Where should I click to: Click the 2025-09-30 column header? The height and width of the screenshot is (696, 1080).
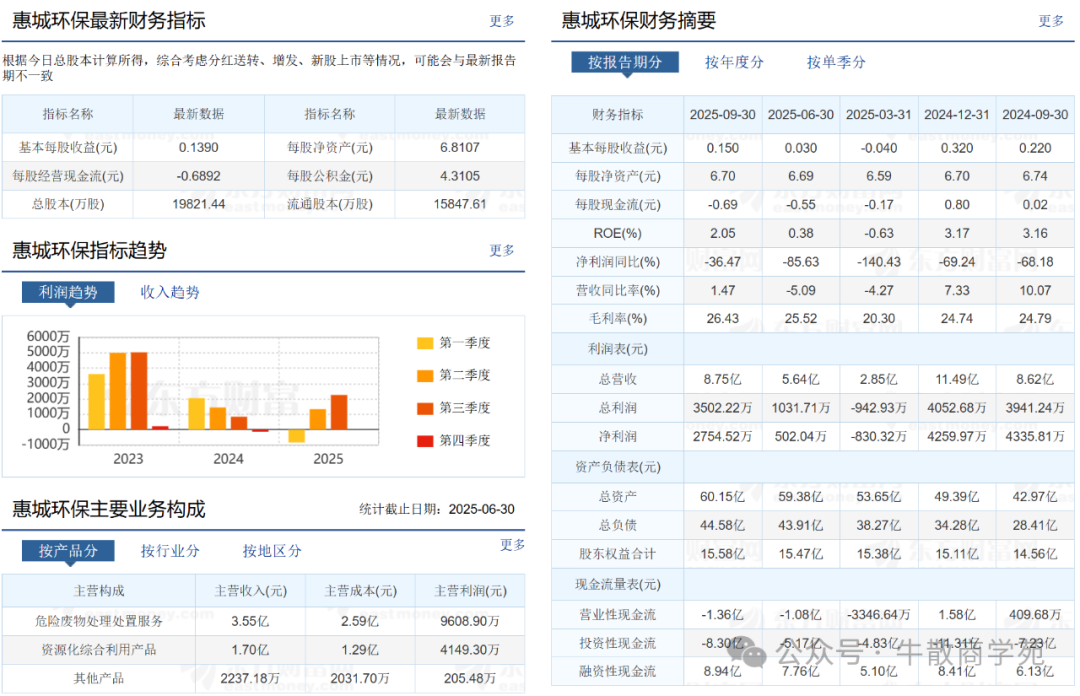click(x=723, y=114)
